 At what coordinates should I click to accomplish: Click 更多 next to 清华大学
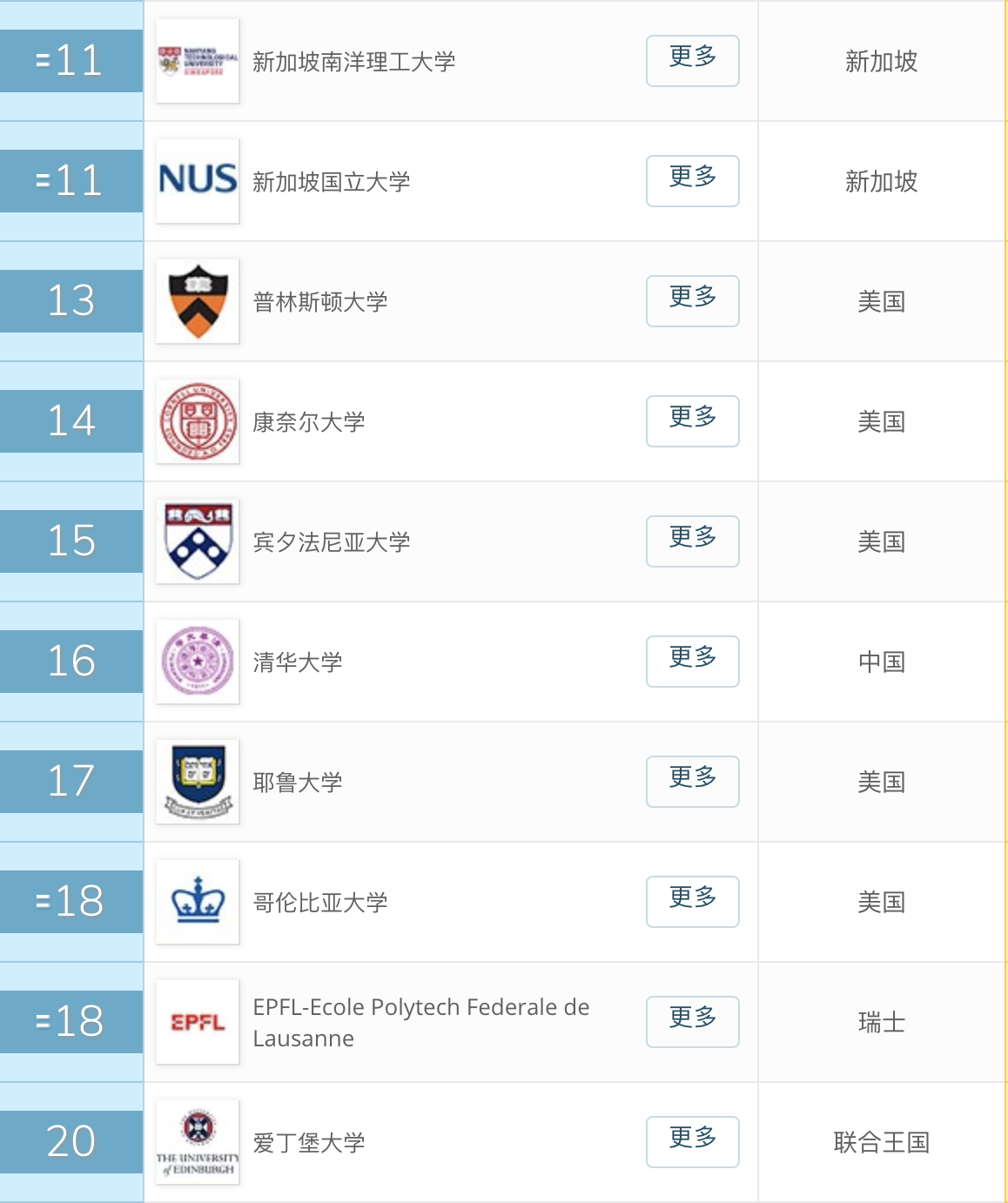coord(693,662)
